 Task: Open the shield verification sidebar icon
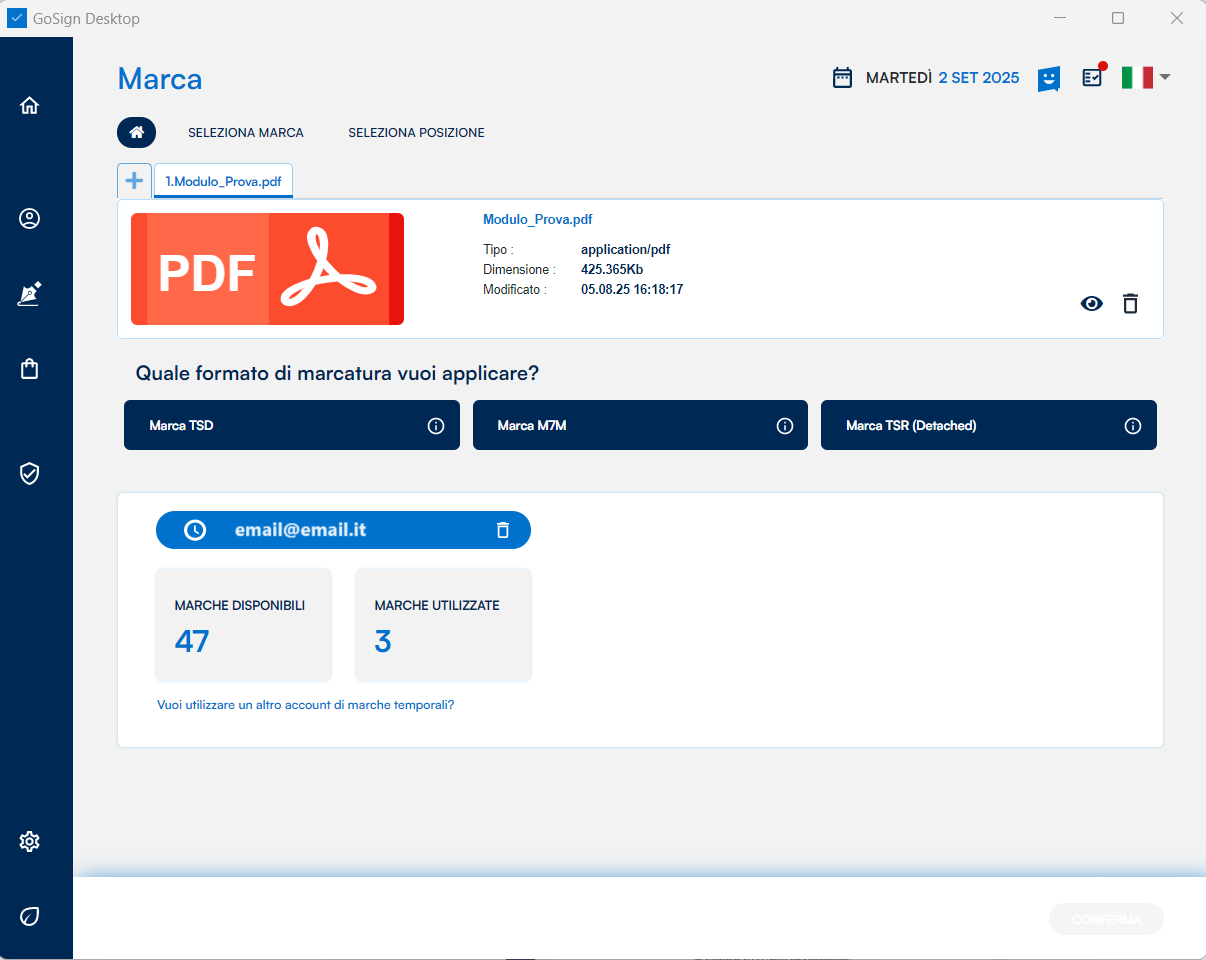coord(29,473)
